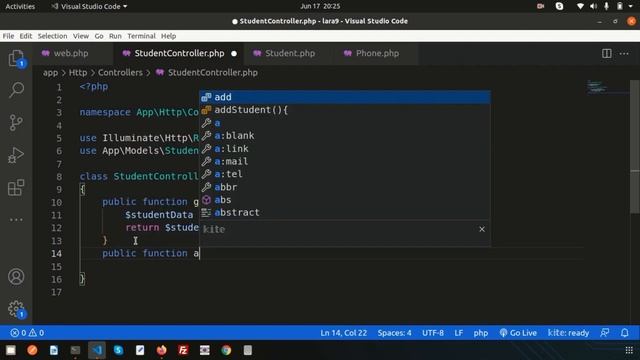Select the 'a:link' suggestion

click(345, 149)
